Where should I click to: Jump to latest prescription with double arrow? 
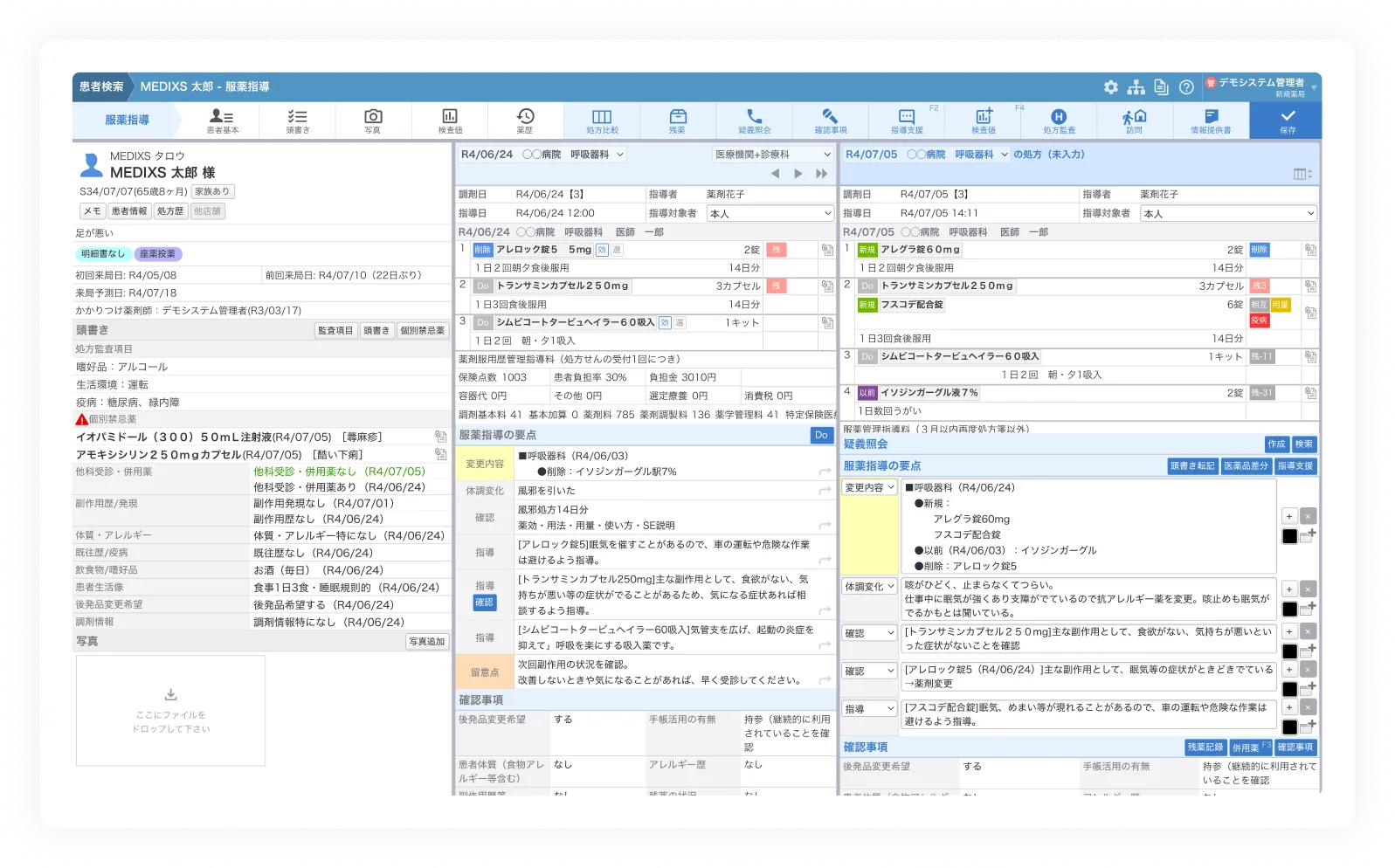tap(821, 174)
